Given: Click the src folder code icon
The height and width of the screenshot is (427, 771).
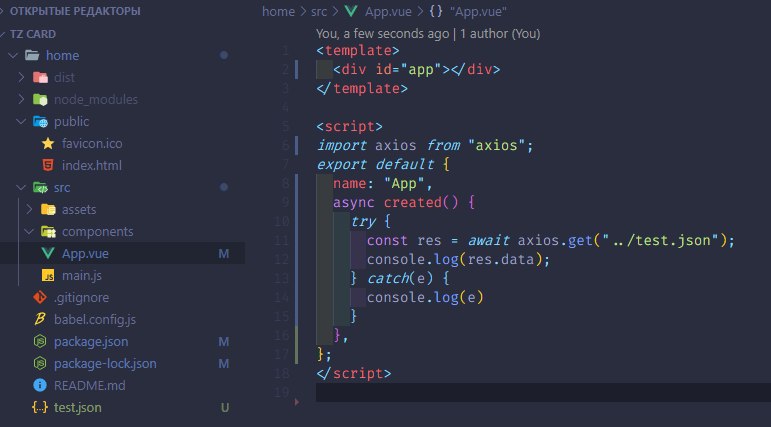Looking at the screenshot, I should point(40,187).
